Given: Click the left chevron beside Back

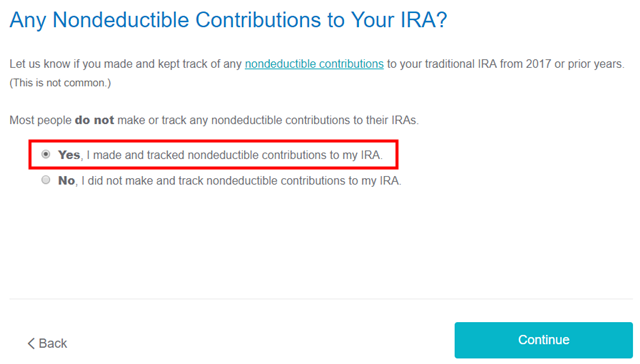Looking at the screenshot, I should [31, 343].
